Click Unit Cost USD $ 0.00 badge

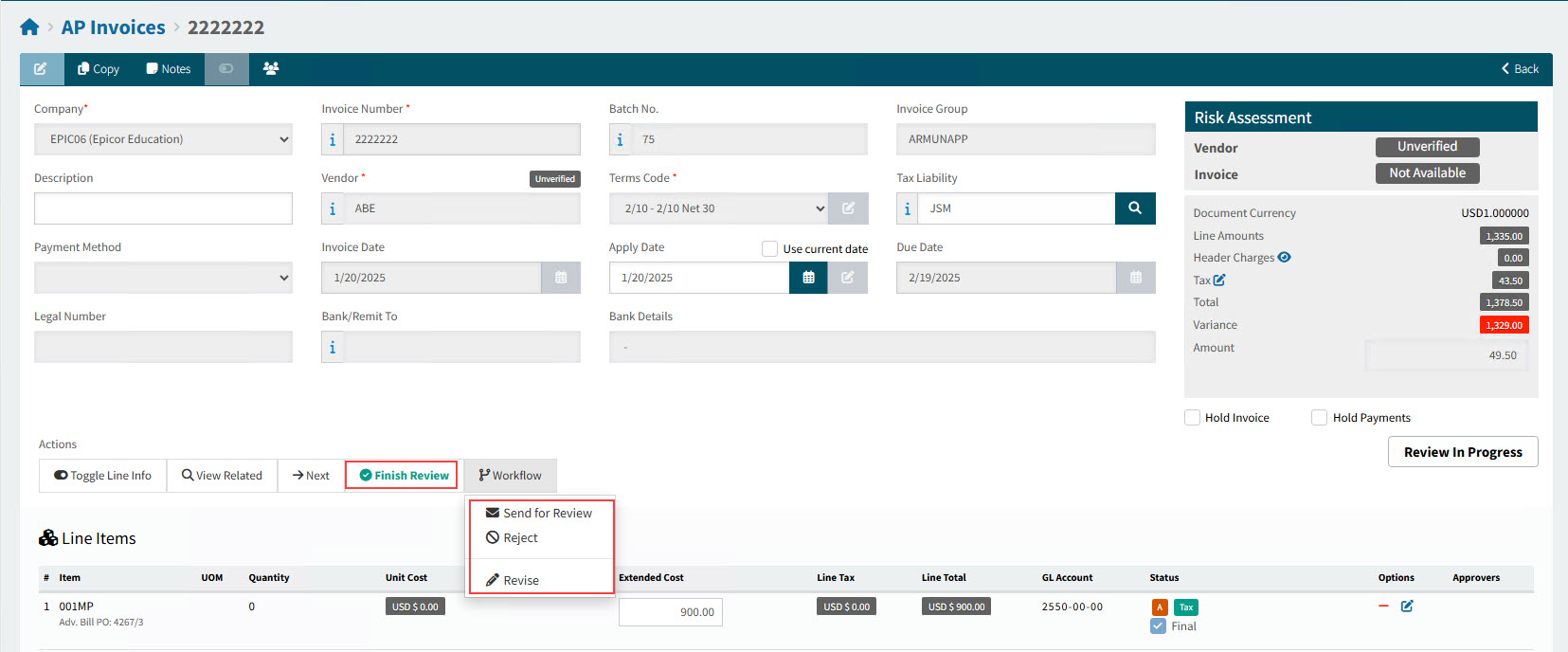click(x=415, y=607)
